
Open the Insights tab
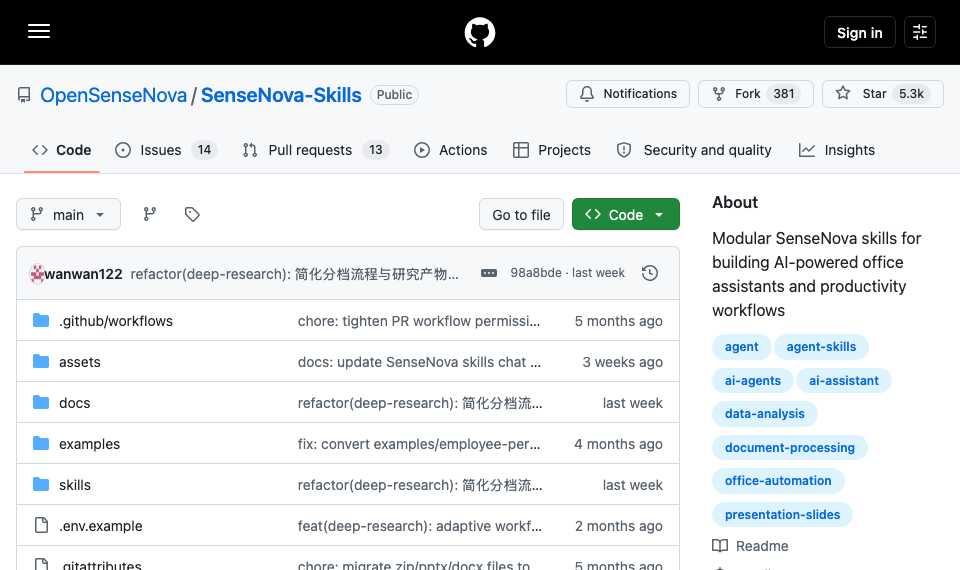point(837,150)
